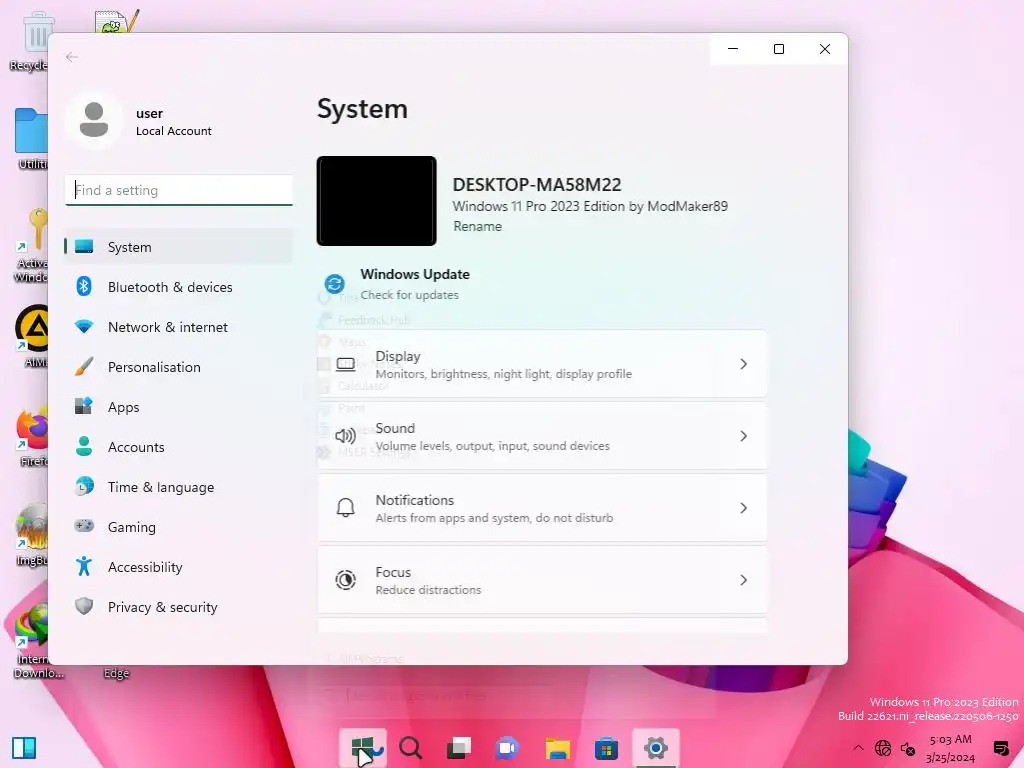
Task: Click the Accessibility figure icon
Action: pos(84,566)
